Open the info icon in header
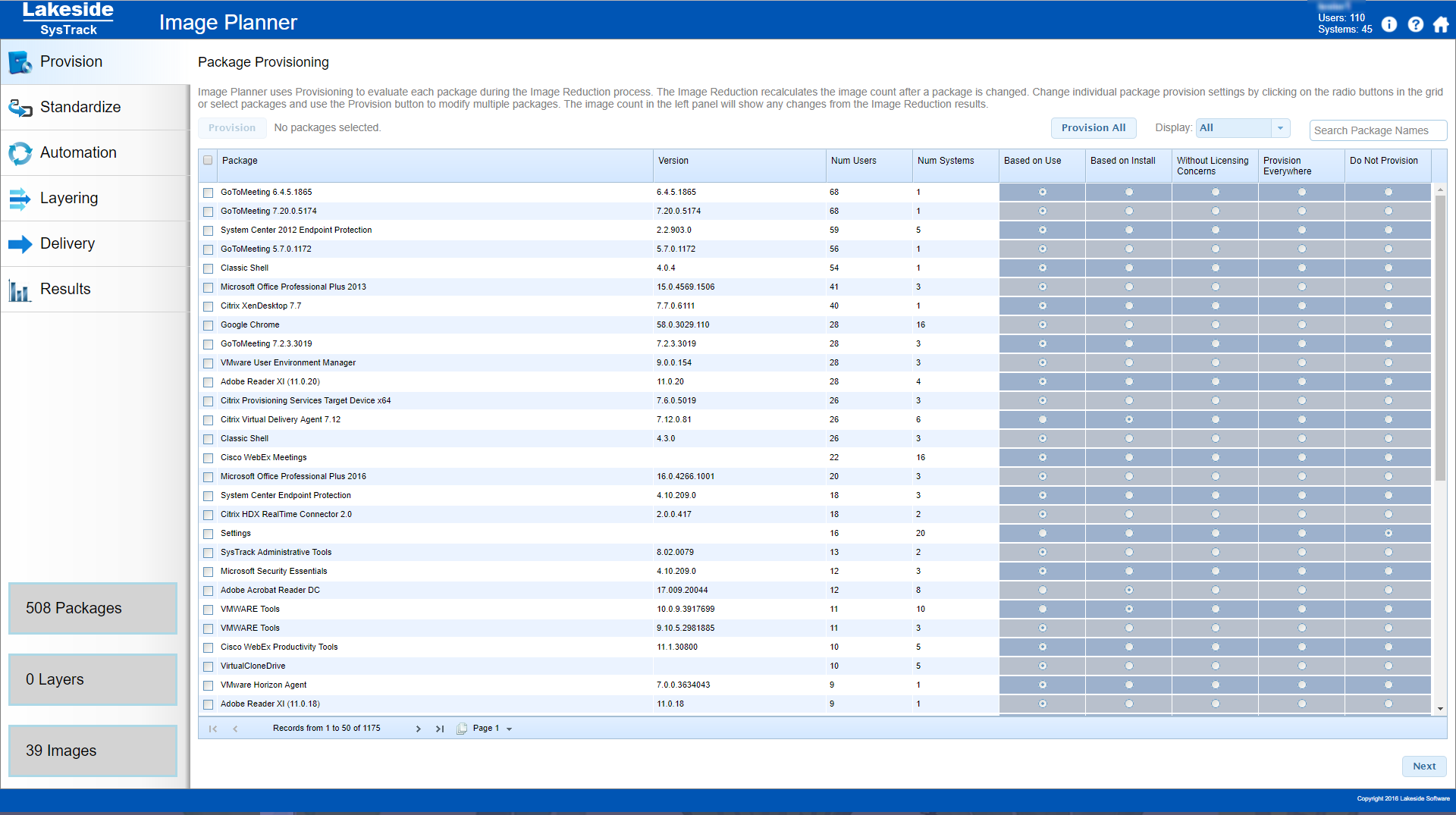 point(1389,24)
